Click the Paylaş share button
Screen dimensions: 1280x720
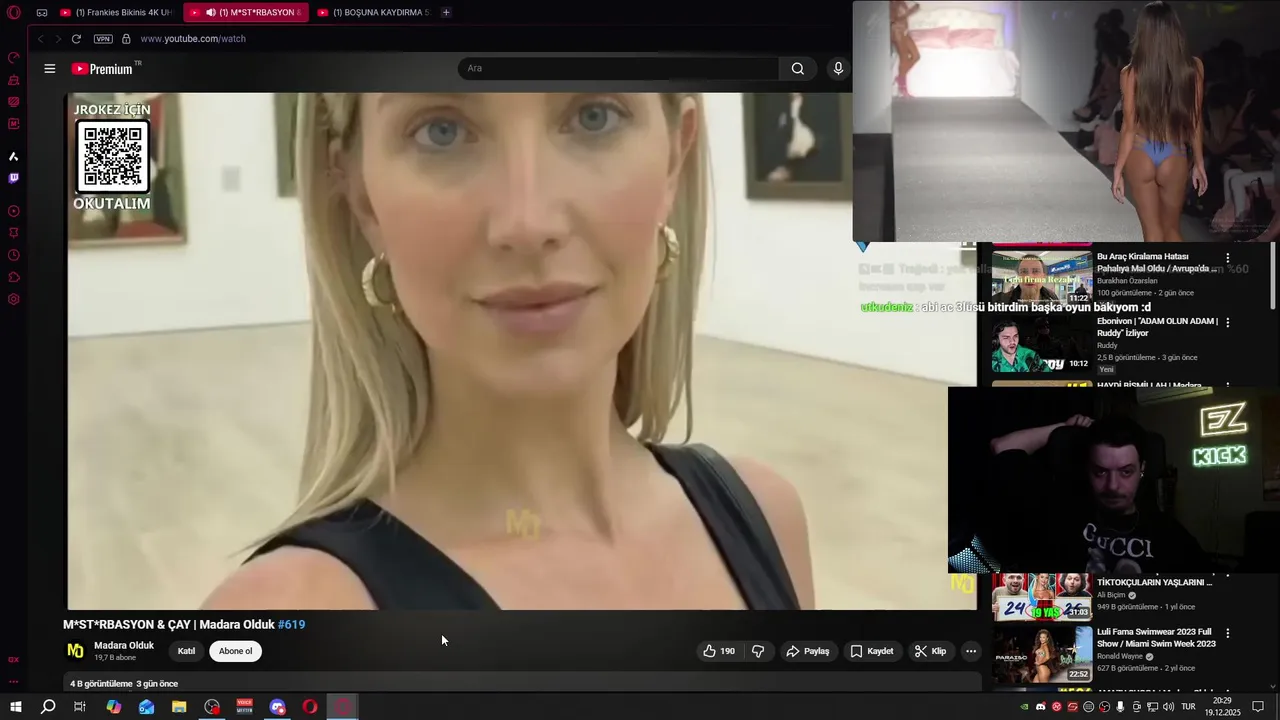[808, 651]
